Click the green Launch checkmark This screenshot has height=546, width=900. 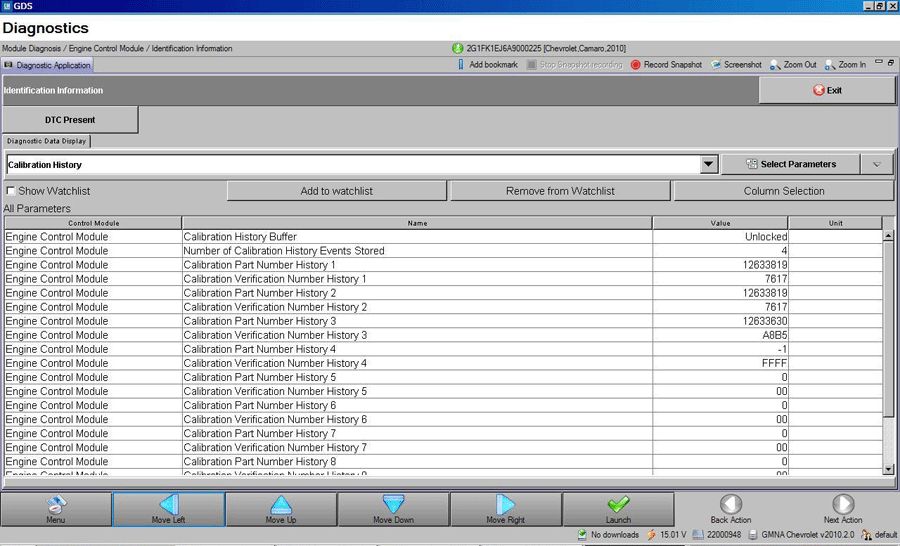[x=618, y=508]
